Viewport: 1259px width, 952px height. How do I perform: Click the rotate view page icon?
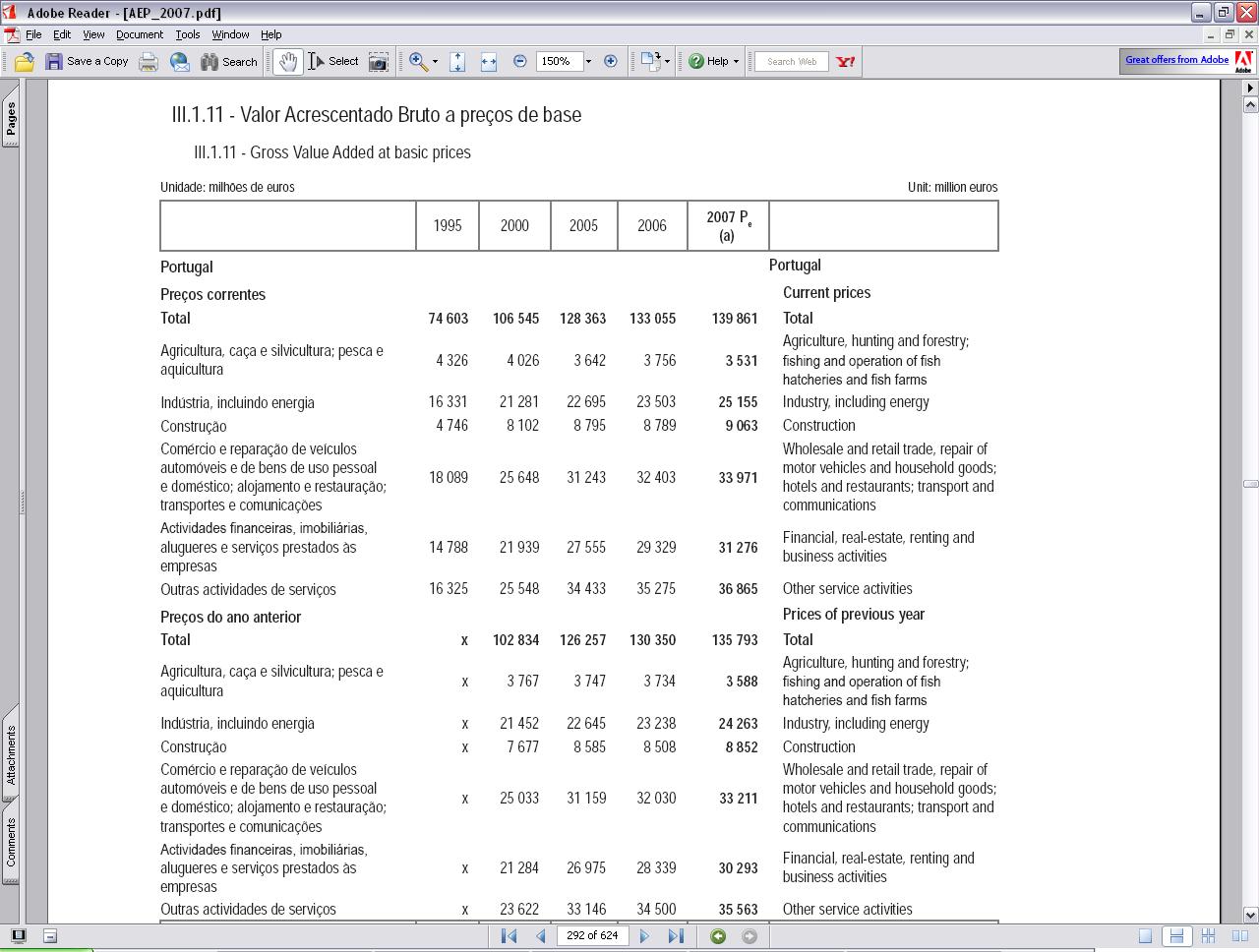click(650, 61)
